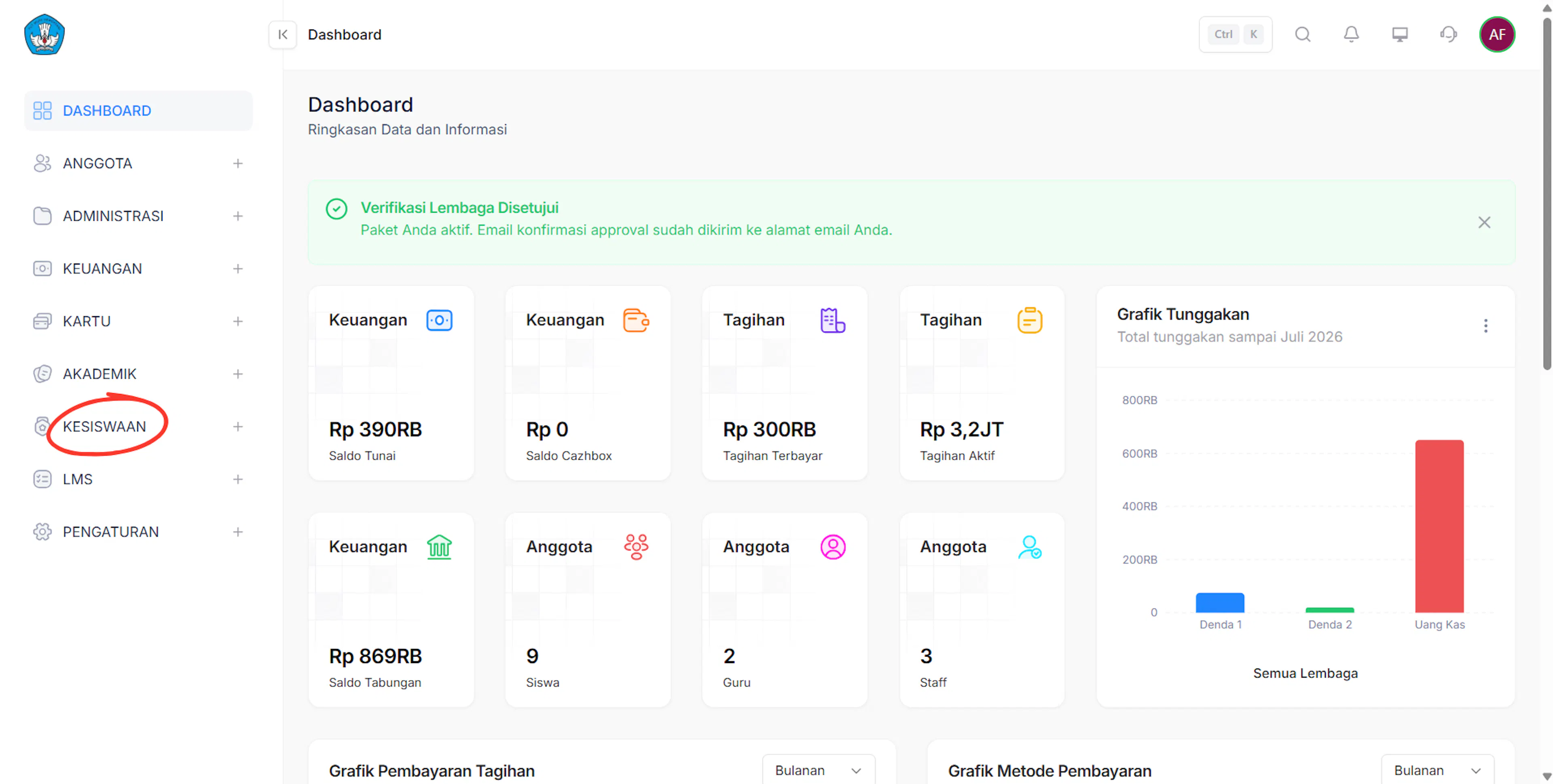
Task: Click the Administrasi folder icon in sidebar
Action: click(x=42, y=216)
